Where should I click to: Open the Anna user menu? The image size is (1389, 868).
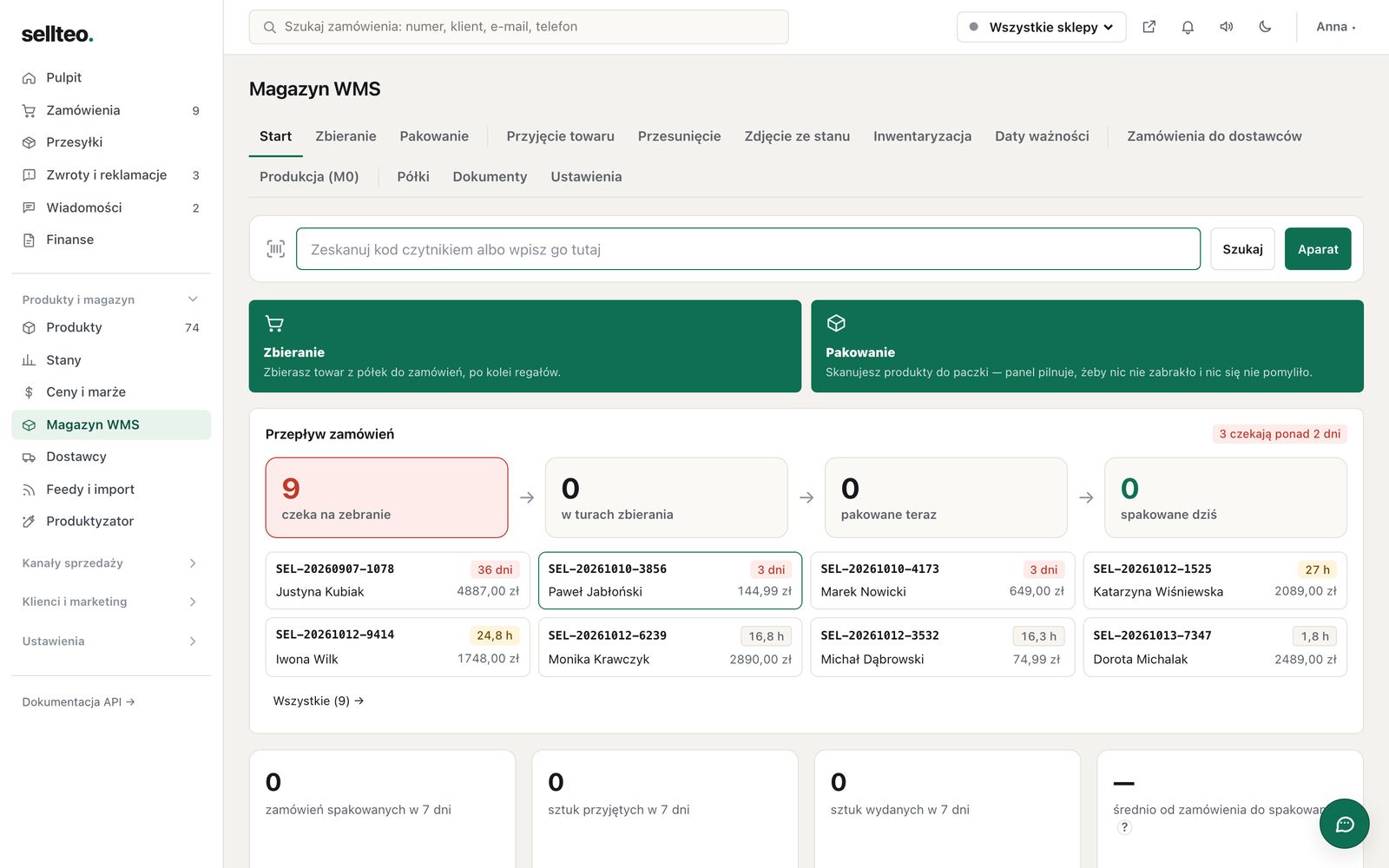(1335, 27)
